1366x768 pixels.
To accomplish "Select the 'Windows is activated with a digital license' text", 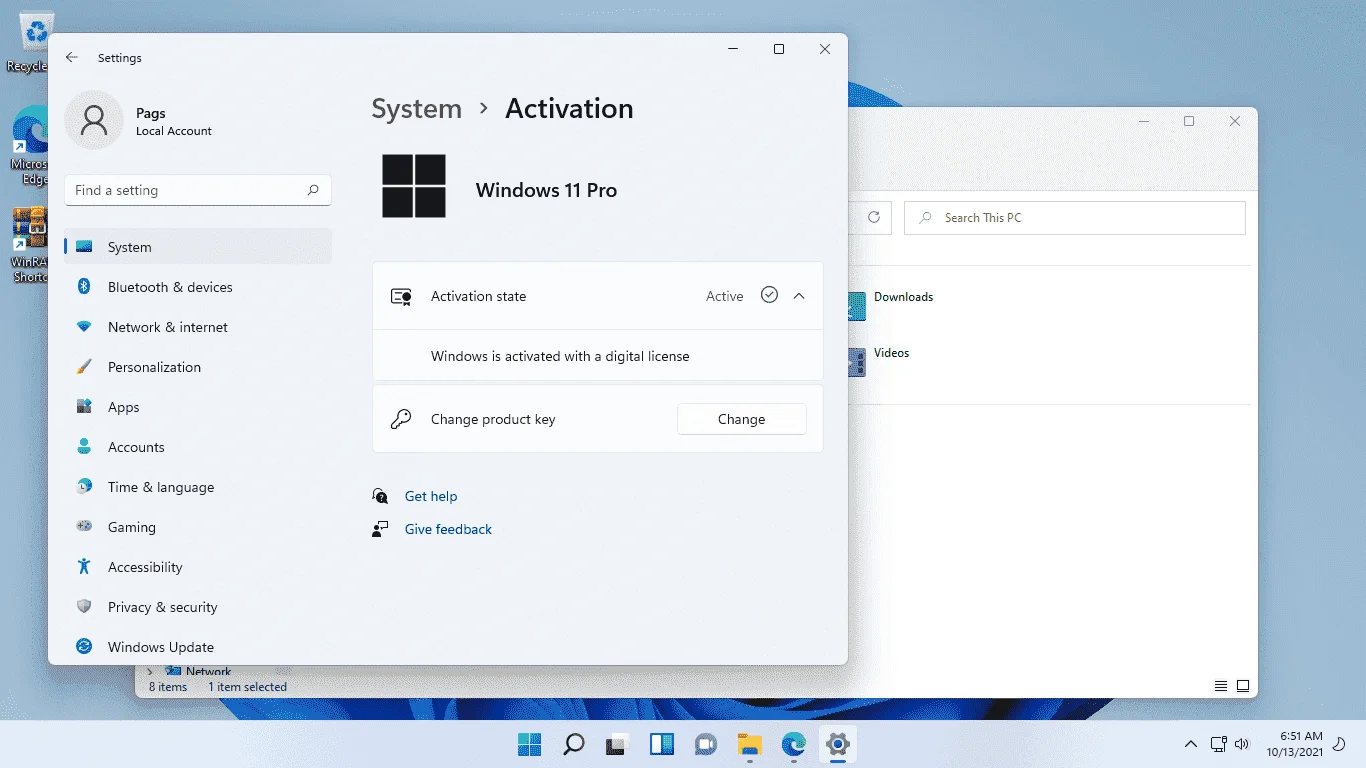I will 560,356.
